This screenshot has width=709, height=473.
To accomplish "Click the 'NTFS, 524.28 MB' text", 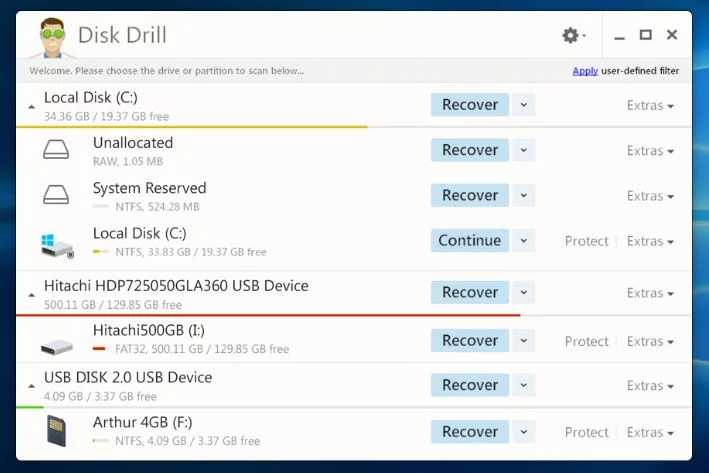I will [x=157, y=207].
